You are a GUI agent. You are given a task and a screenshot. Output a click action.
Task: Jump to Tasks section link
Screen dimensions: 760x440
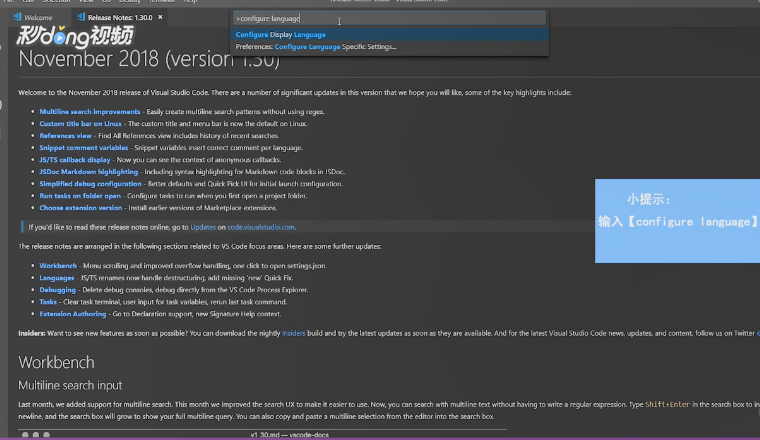(48, 302)
